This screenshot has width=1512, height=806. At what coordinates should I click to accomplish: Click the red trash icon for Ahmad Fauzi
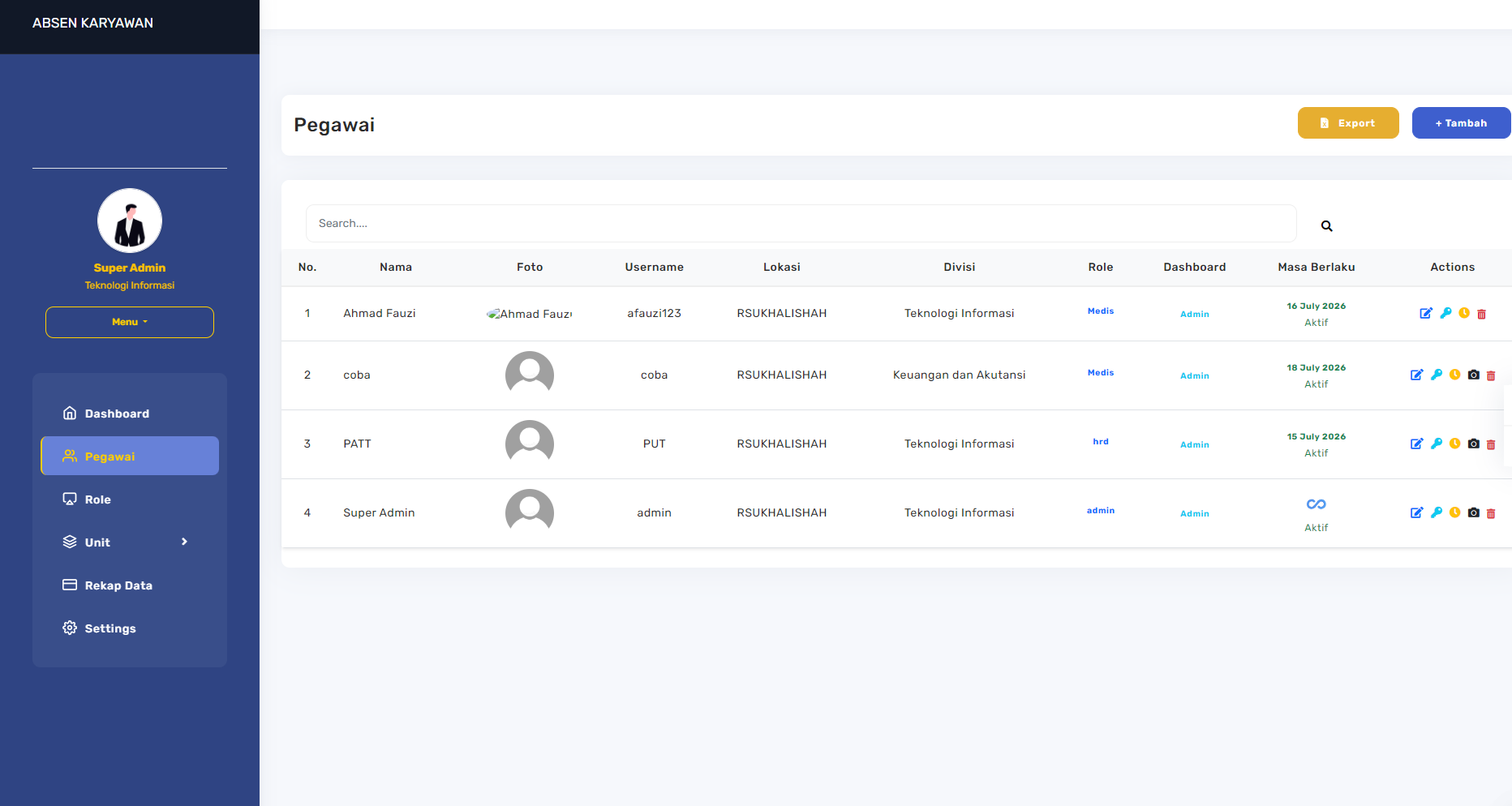click(x=1481, y=314)
